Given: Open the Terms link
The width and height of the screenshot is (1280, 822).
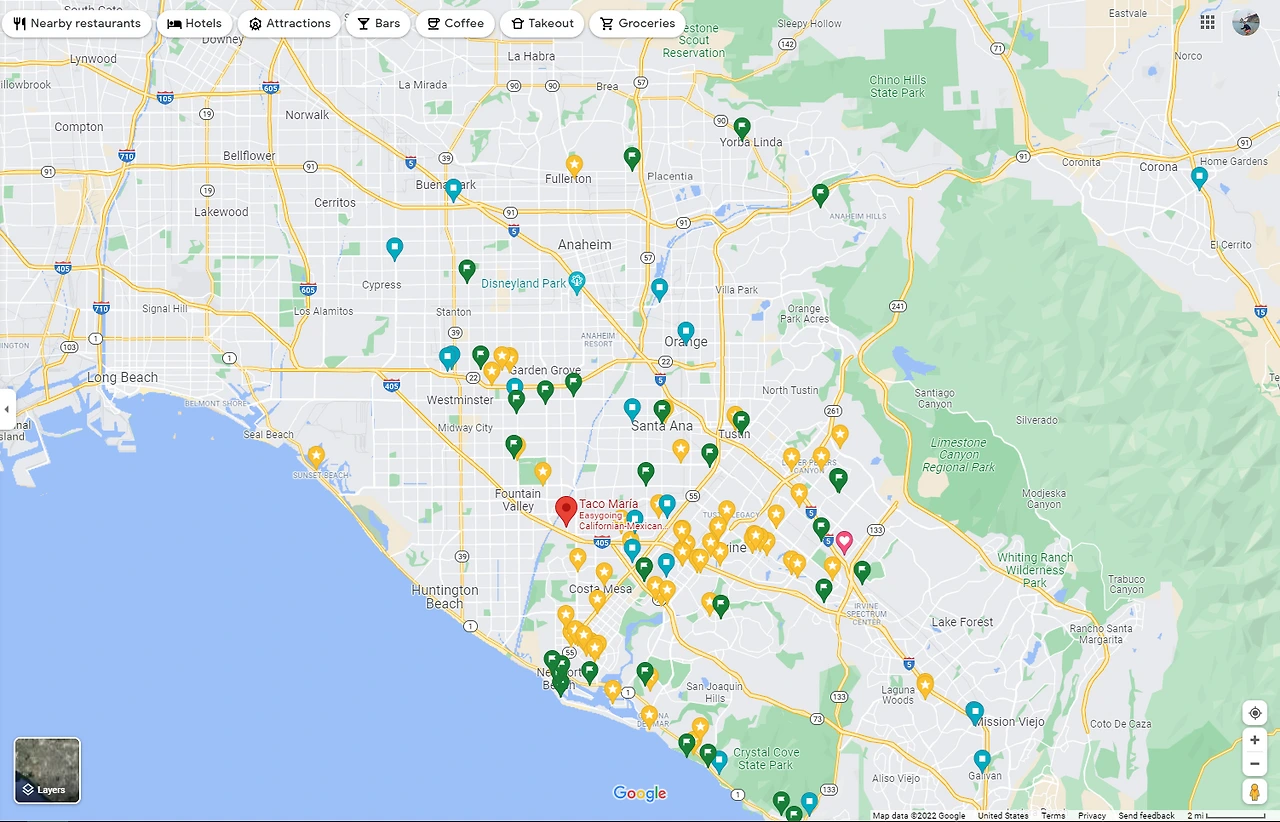Looking at the screenshot, I should tap(1053, 816).
